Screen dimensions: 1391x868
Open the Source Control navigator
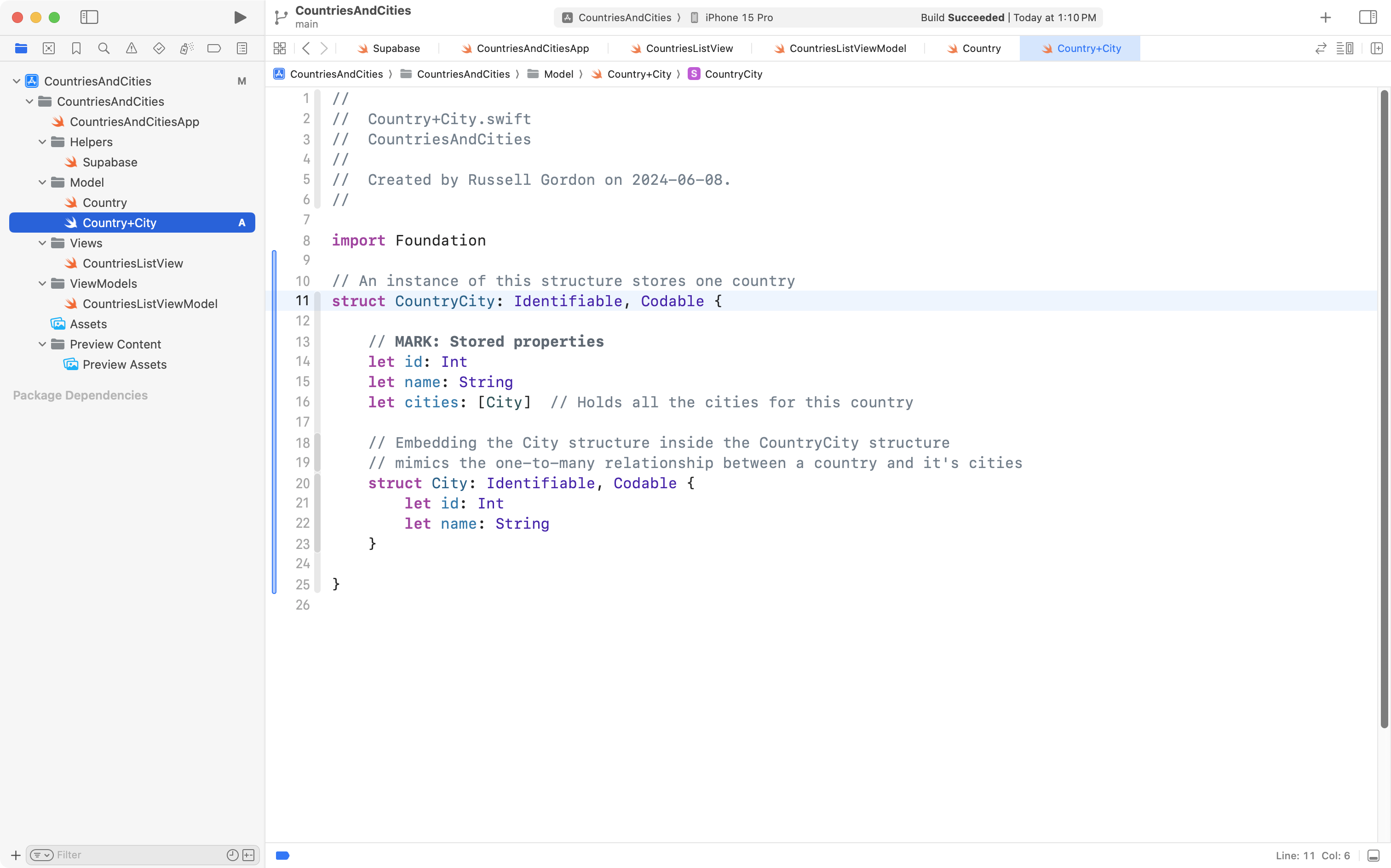[x=49, y=48]
